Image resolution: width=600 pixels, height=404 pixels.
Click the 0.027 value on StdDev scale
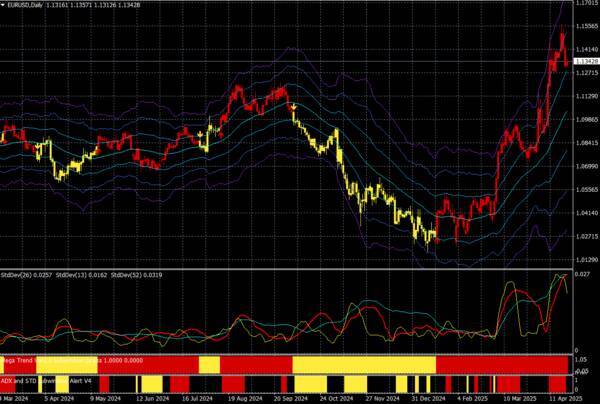click(x=584, y=273)
